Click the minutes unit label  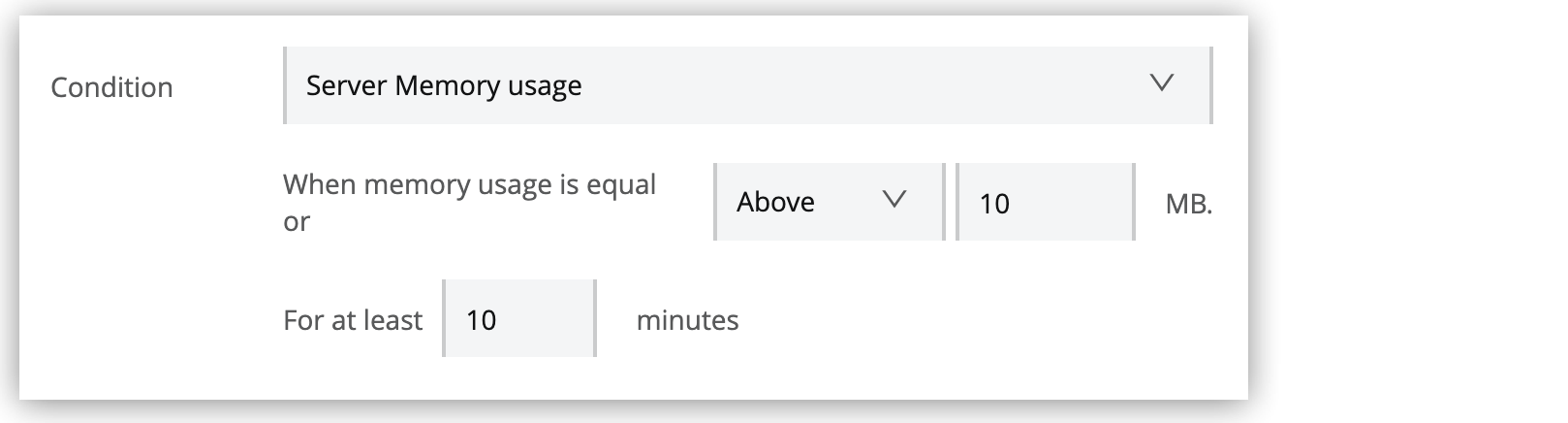point(687,320)
